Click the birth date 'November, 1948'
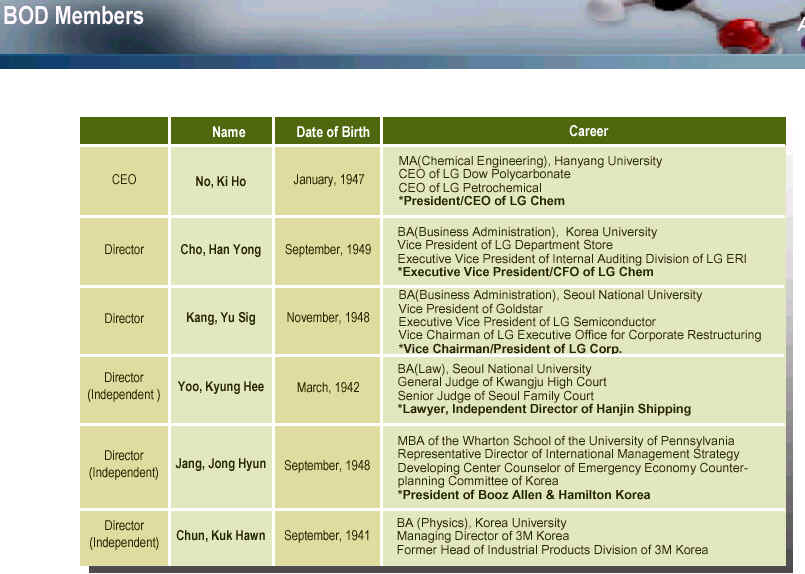 click(x=328, y=318)
